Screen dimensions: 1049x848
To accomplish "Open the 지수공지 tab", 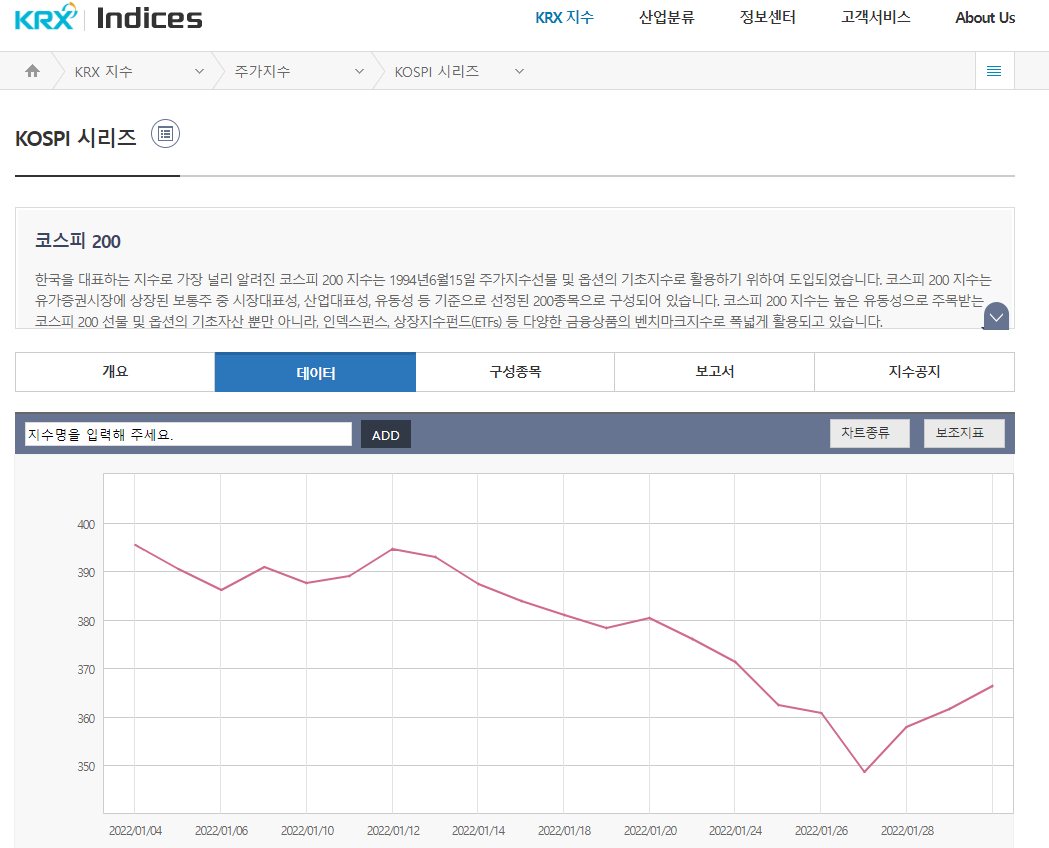I will click(x=915, y=372).
